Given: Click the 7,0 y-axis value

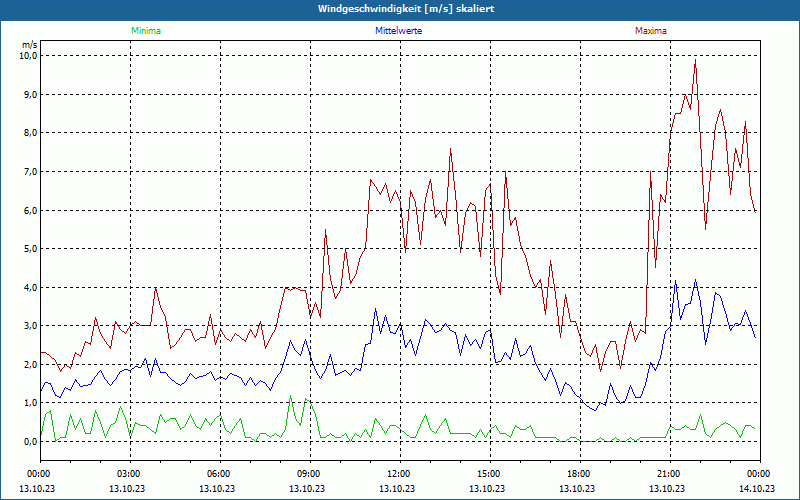Looking at the screenshot, I should 30,171.
